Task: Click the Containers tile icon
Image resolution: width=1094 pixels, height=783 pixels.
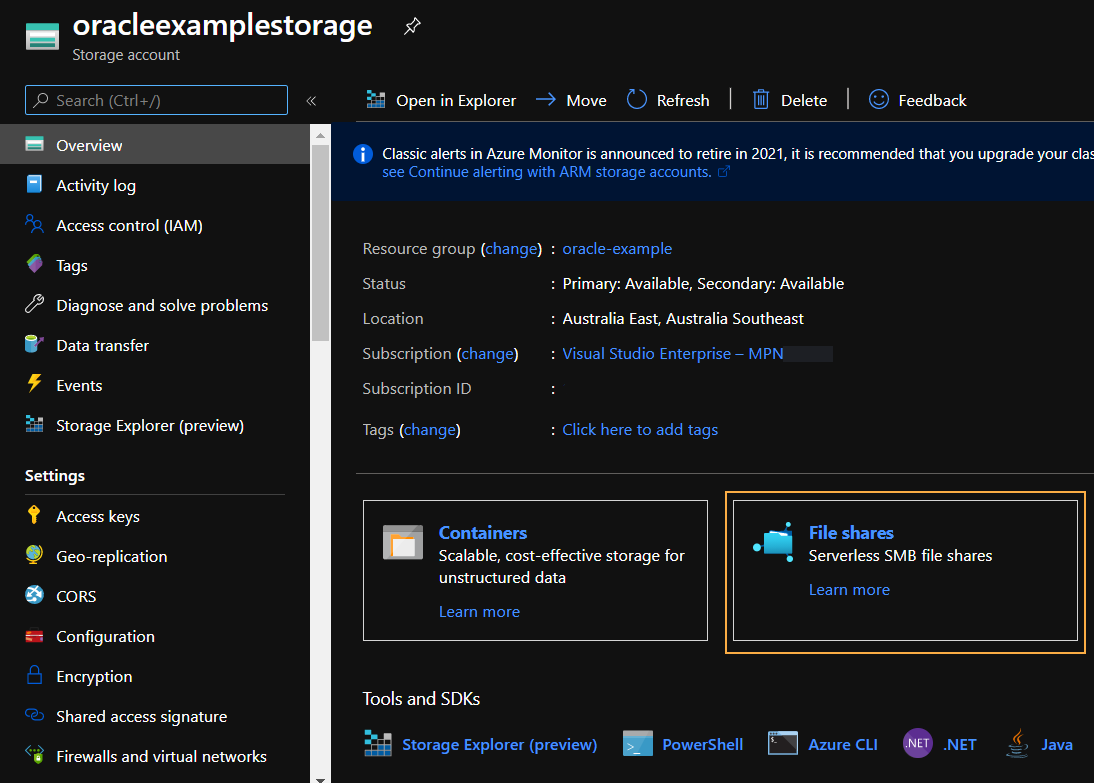Action: tap(403, 542)
